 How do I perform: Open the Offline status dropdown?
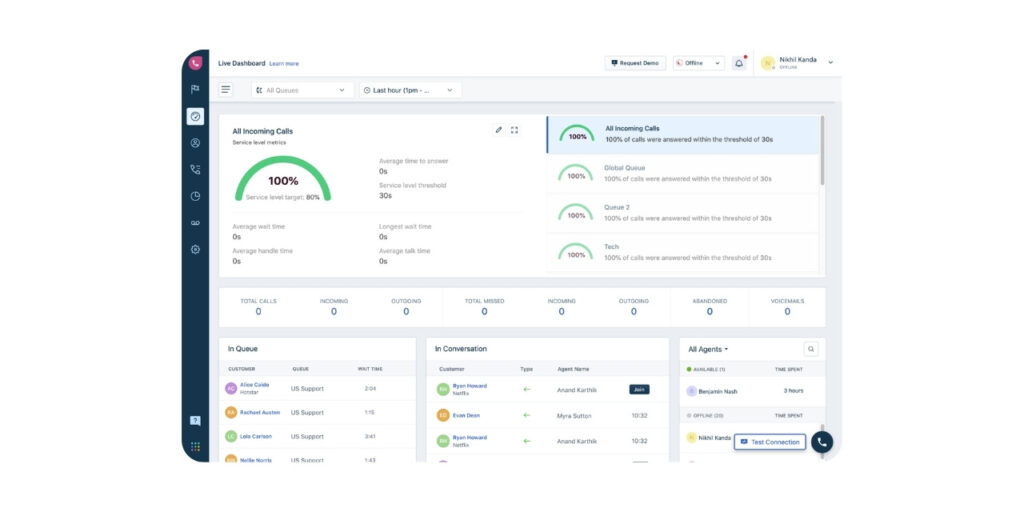pos(698,63)
